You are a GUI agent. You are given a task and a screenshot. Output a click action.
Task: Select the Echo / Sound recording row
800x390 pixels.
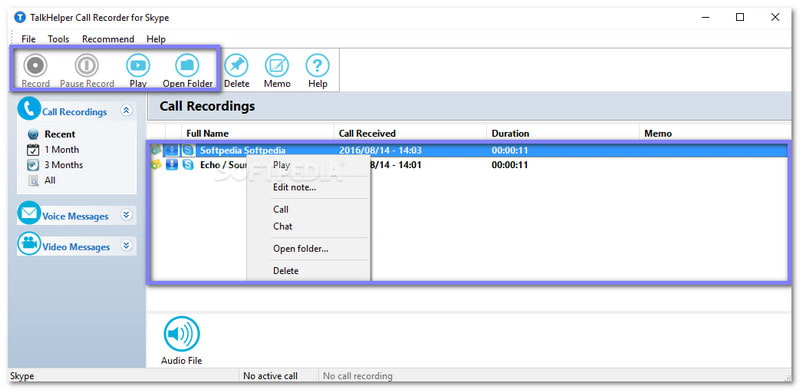coord(468,165)
